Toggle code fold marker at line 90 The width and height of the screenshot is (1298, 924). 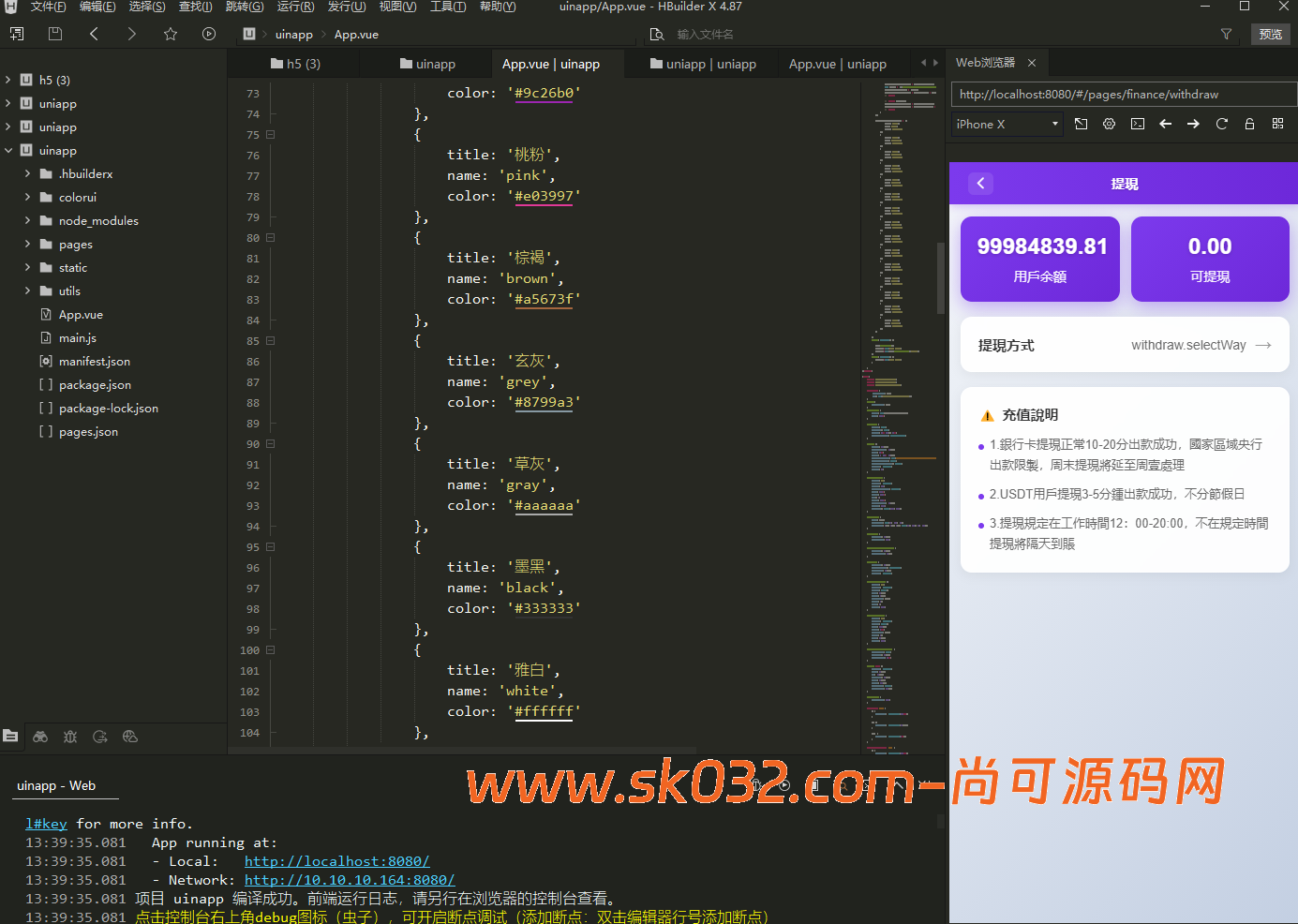click(270, 444)
